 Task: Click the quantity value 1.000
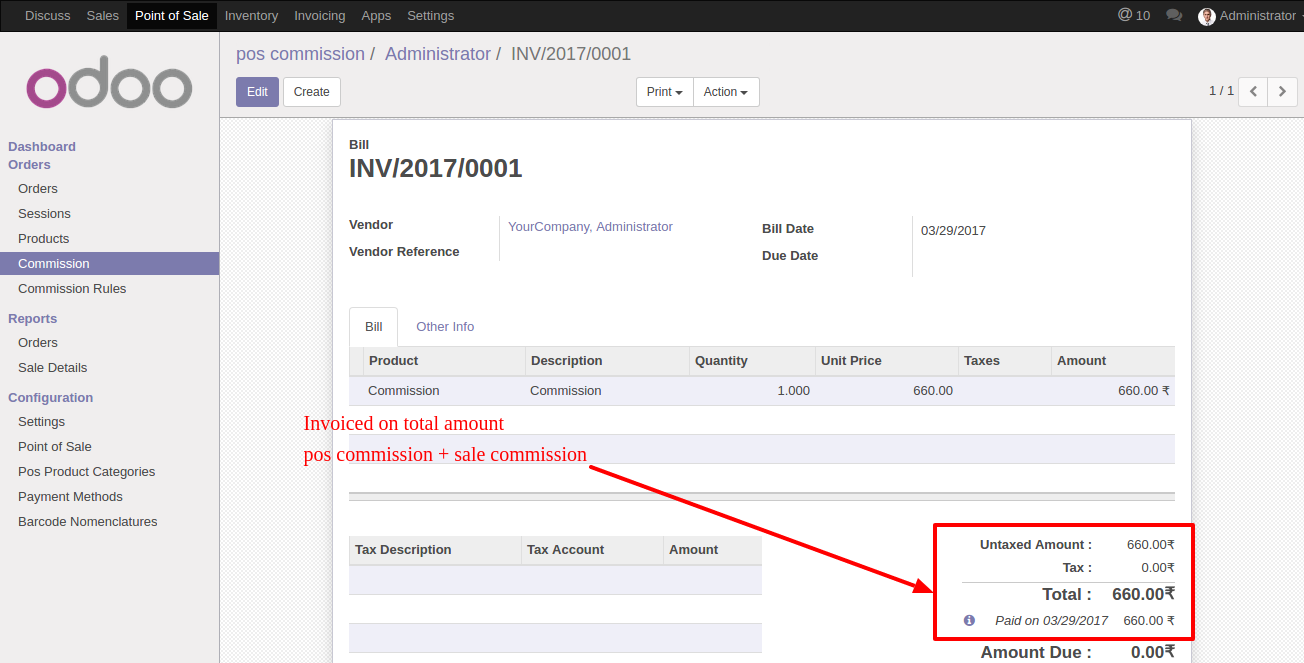(793, 391)
